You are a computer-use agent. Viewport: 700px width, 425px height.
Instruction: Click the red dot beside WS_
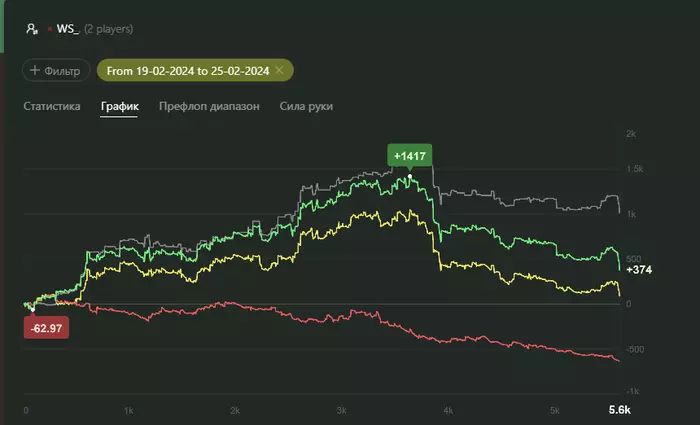click(x=50, y=30)
